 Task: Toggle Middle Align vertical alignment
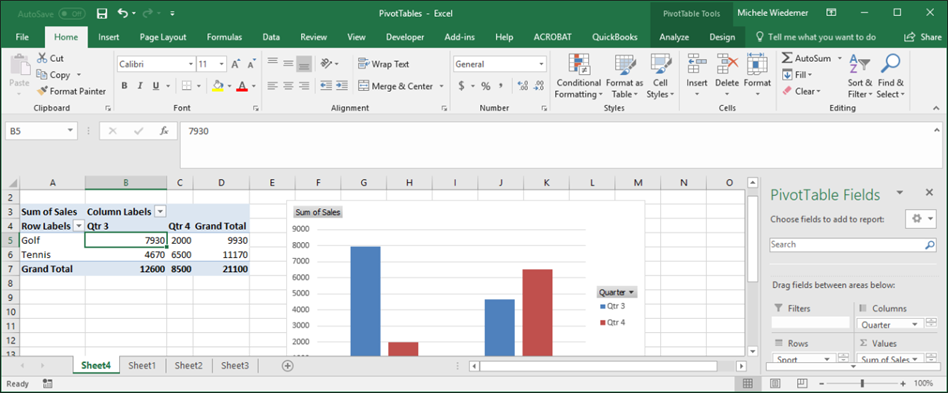pos(288,63)
